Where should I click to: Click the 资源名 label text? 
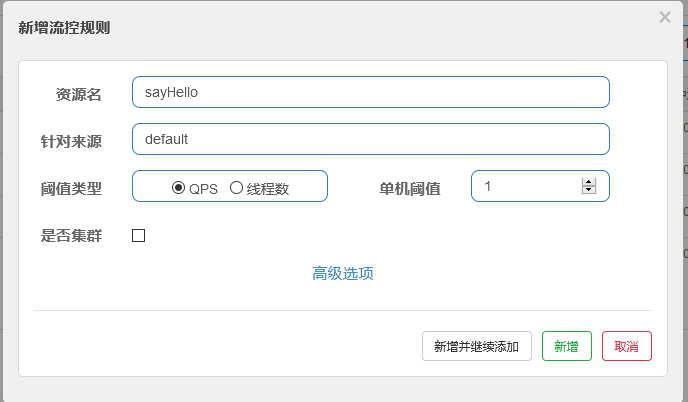78,94
